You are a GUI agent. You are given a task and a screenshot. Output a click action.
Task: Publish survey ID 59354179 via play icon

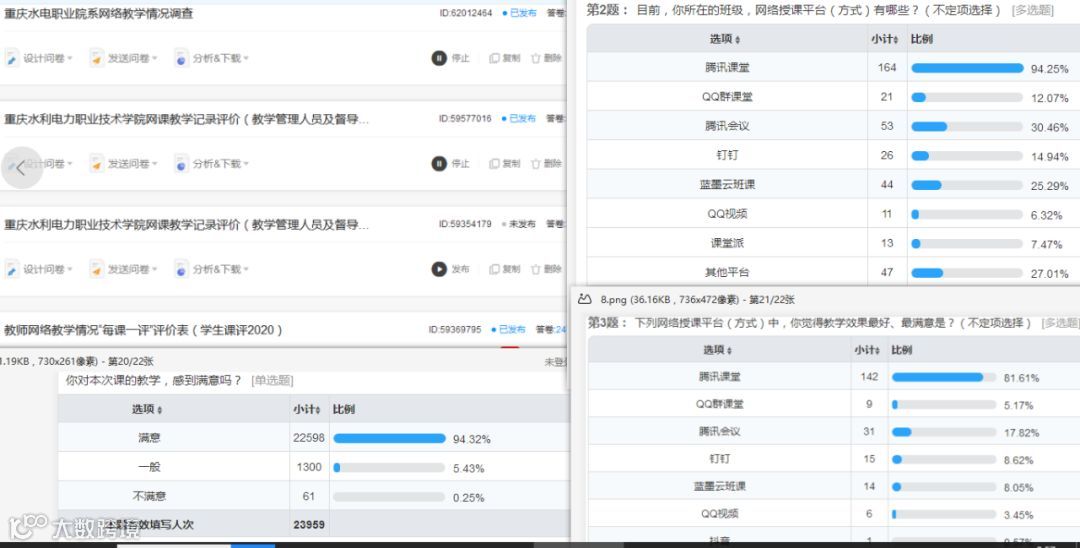[439, 269]
